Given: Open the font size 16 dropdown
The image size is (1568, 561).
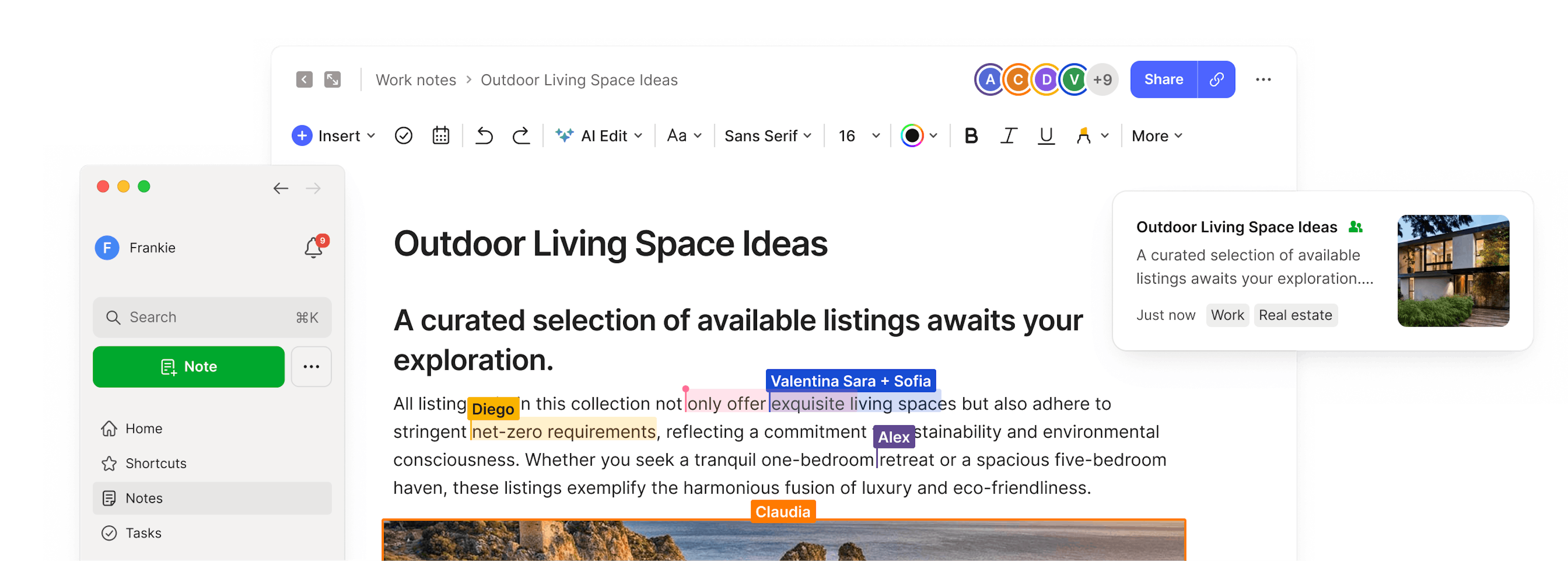Looking at the screenshot, I should [858, 135].
